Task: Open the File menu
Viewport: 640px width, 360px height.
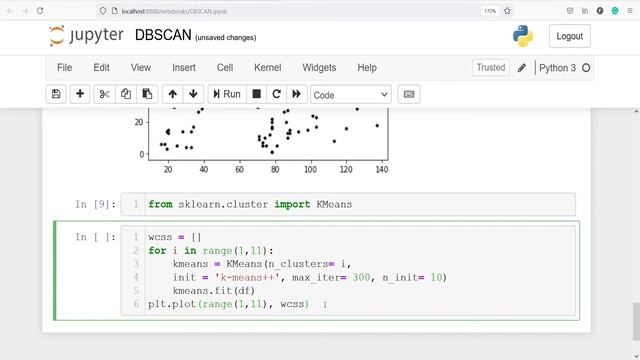Action: [x=64, y=68]
